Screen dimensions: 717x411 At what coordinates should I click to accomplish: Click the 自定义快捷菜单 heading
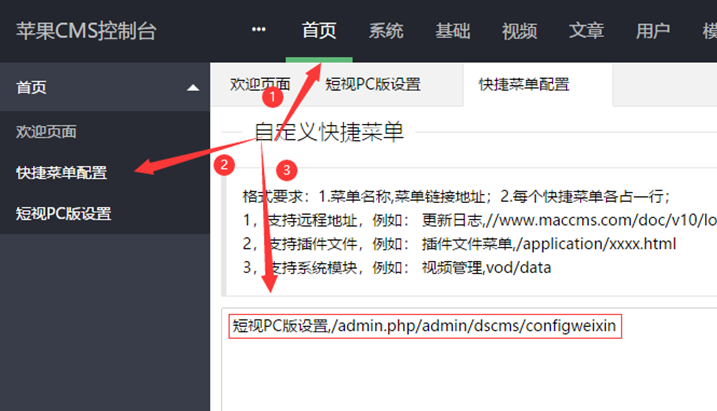(x=329, y=132)
